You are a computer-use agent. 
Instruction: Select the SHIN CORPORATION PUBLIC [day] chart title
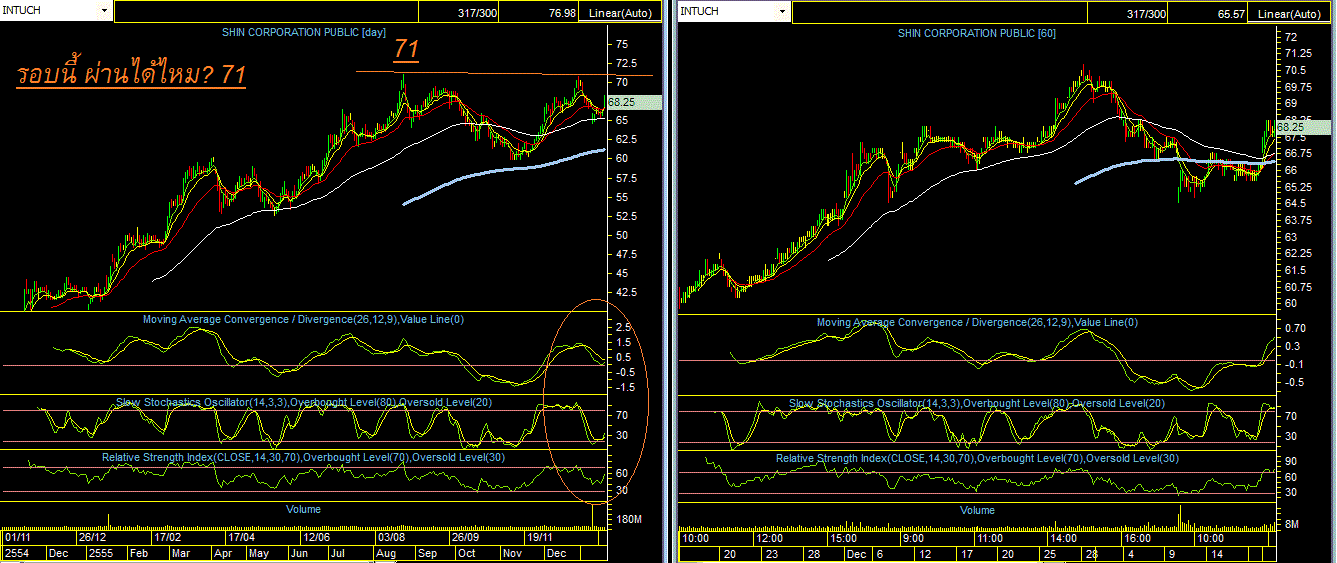pos(304,33)
